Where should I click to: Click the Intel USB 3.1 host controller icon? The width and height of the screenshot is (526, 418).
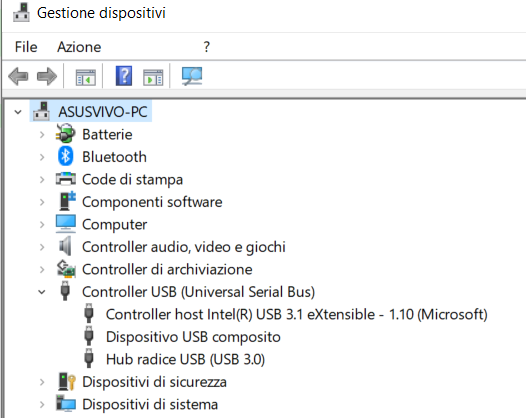coord(89,313)
